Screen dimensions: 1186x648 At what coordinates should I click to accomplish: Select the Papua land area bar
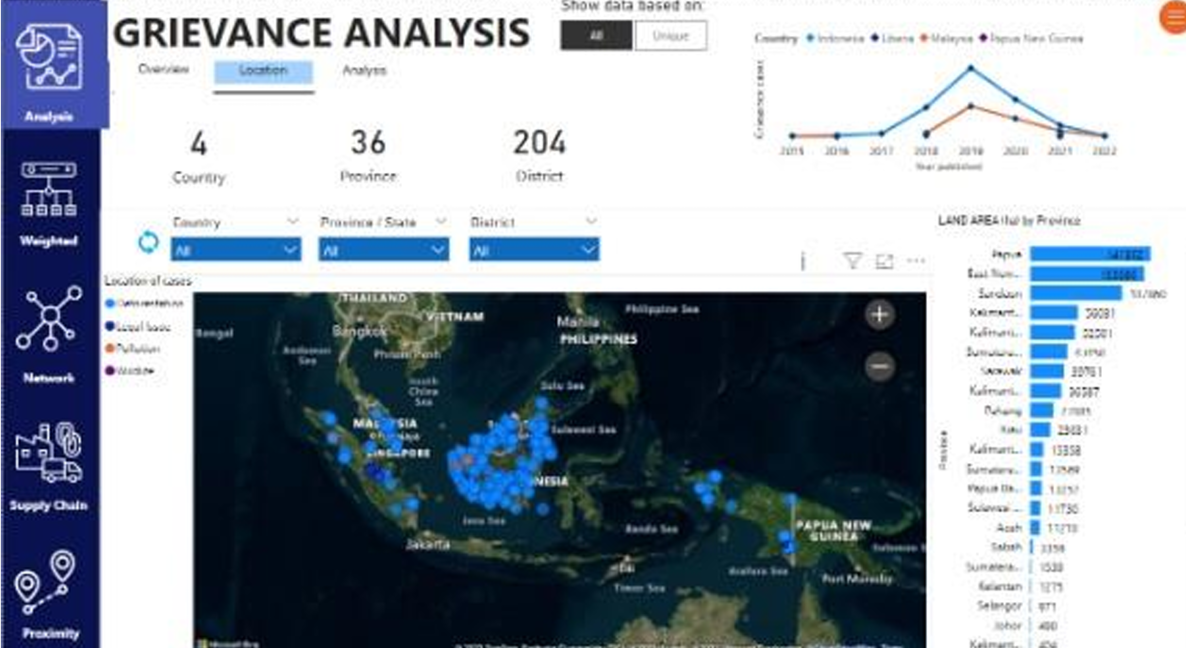coord(1090,254)
